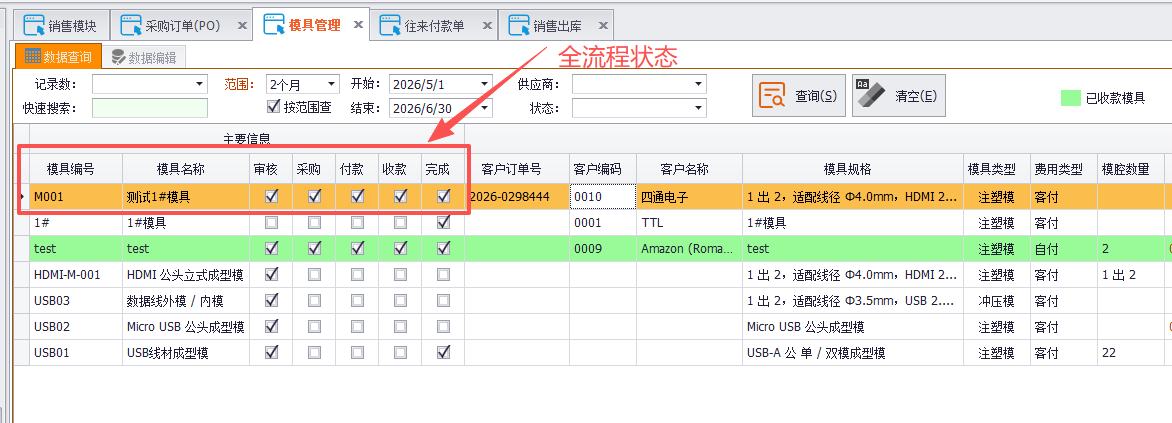The width and height of the screenshot is (1172, 423).
Task: Switch to the 销售模块 tab
Action: point(61,25)
